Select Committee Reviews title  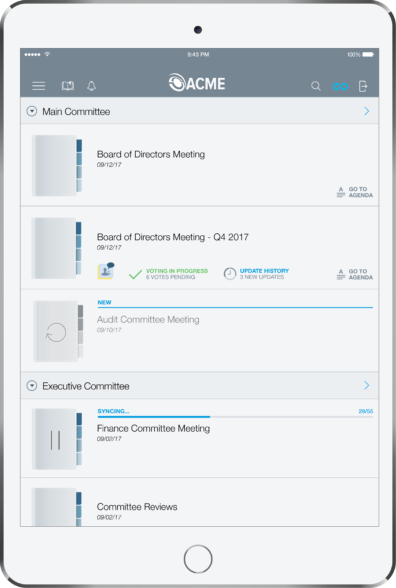pyautogui.click(x=137, y=507)
